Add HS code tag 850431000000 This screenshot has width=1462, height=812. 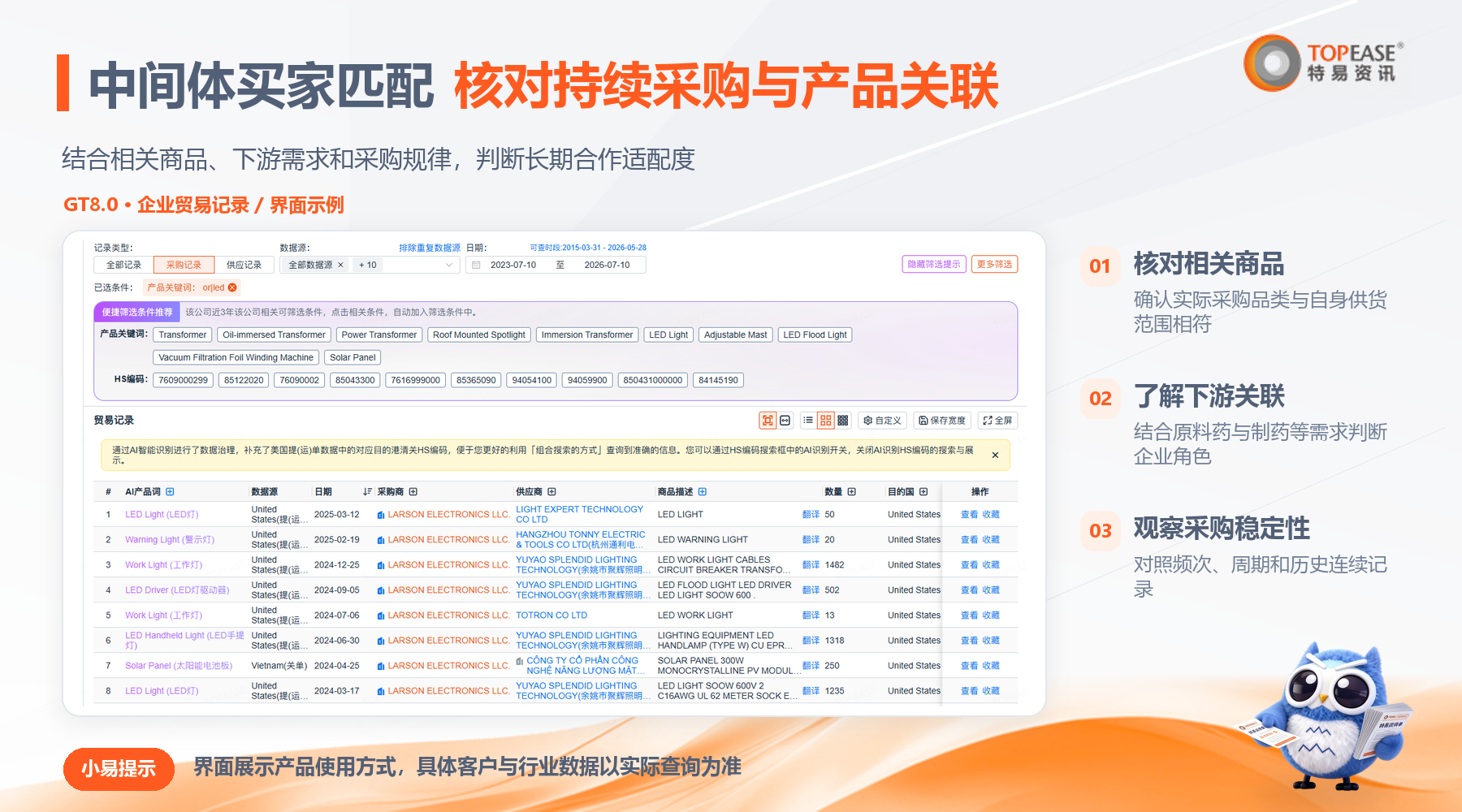click(652, 380)
